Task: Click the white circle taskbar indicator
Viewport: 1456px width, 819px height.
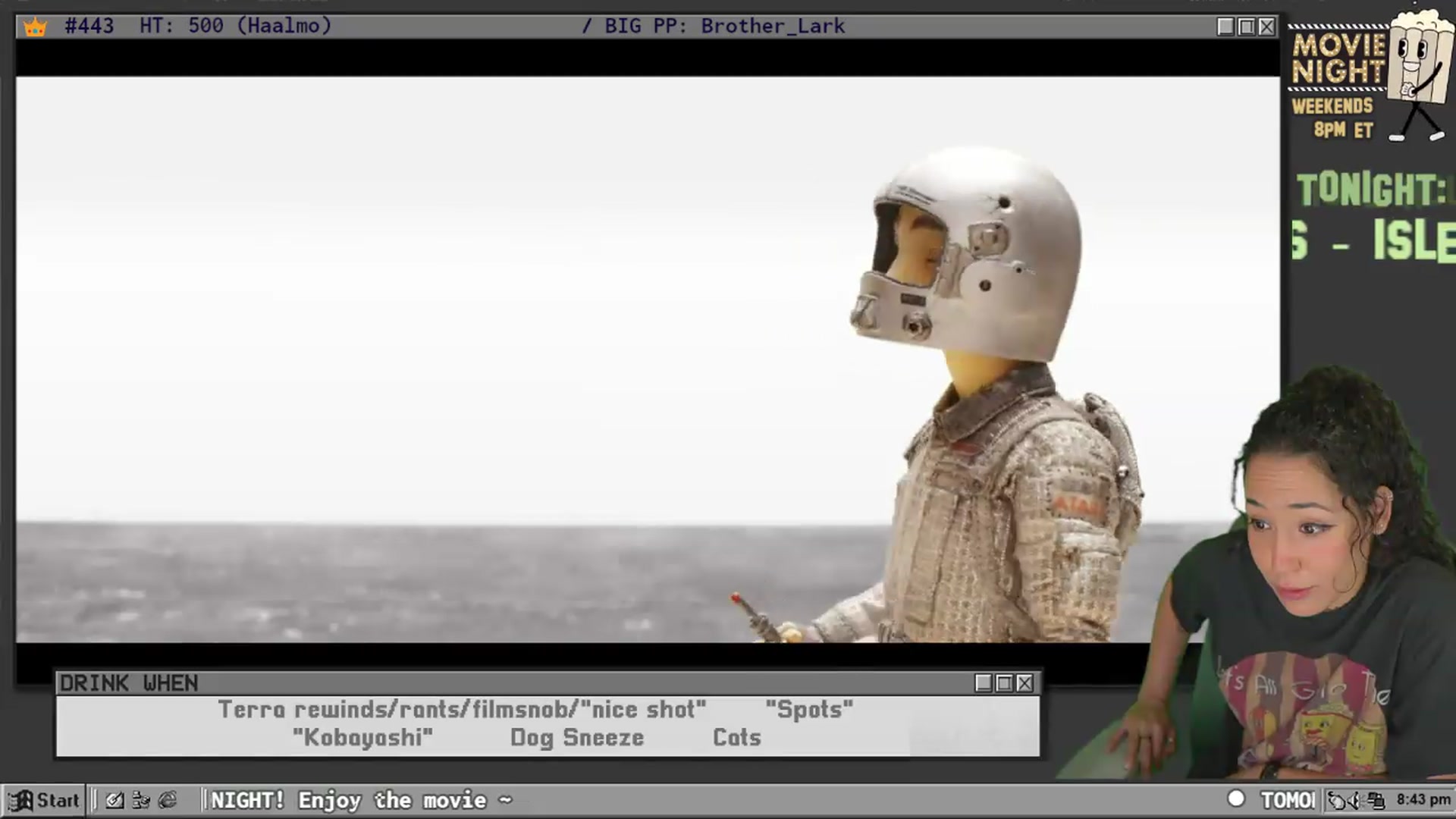Action: coord(1236,799)
